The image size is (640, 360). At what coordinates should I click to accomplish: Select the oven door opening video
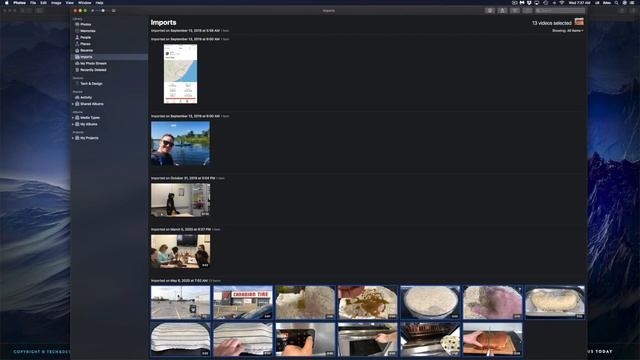tap(368, 340)
